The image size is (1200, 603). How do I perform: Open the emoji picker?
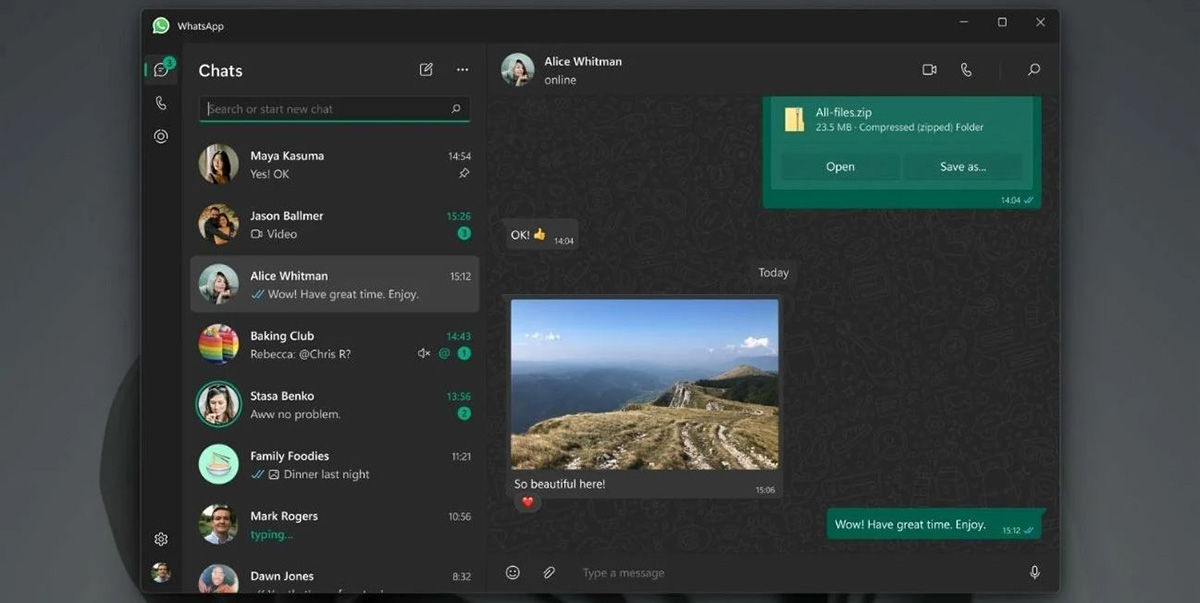click(x=512, y=572)
